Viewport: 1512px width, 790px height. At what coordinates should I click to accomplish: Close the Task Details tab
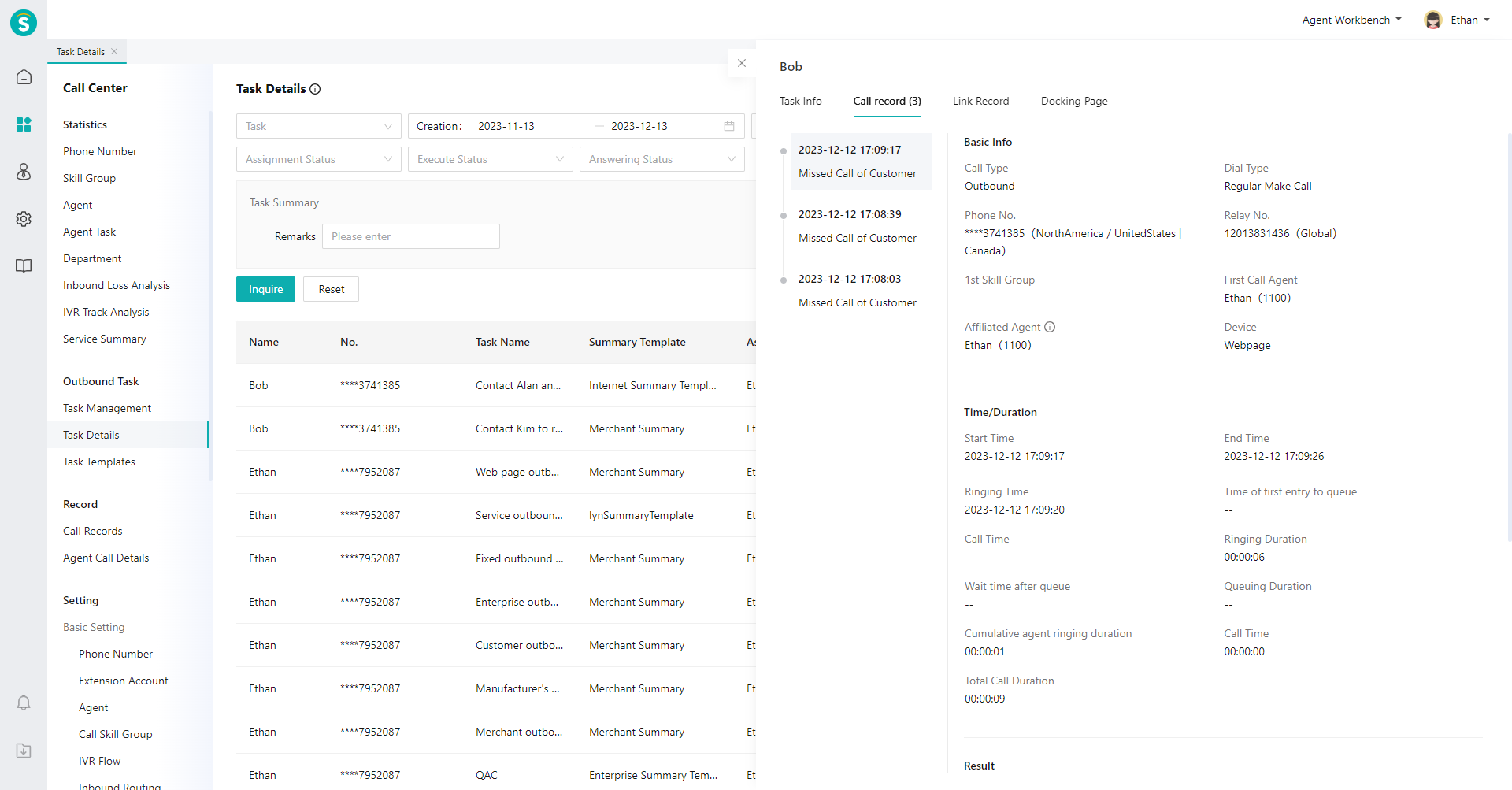click(x=114, y=51)
